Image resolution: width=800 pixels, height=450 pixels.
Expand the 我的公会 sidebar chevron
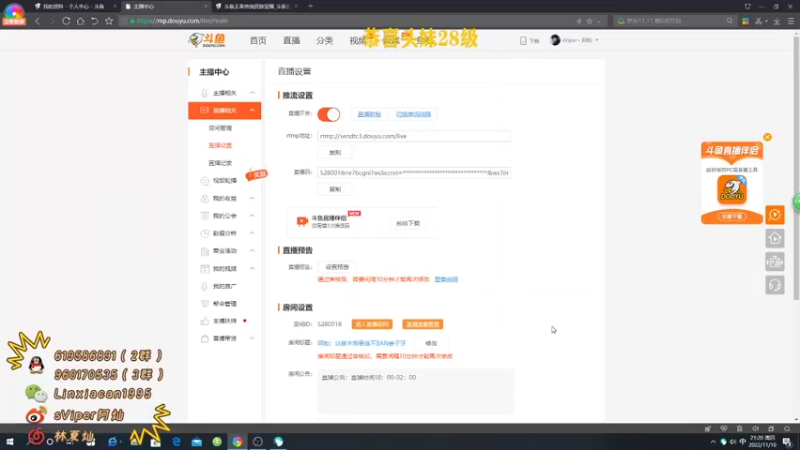click(x=252, y=216)
